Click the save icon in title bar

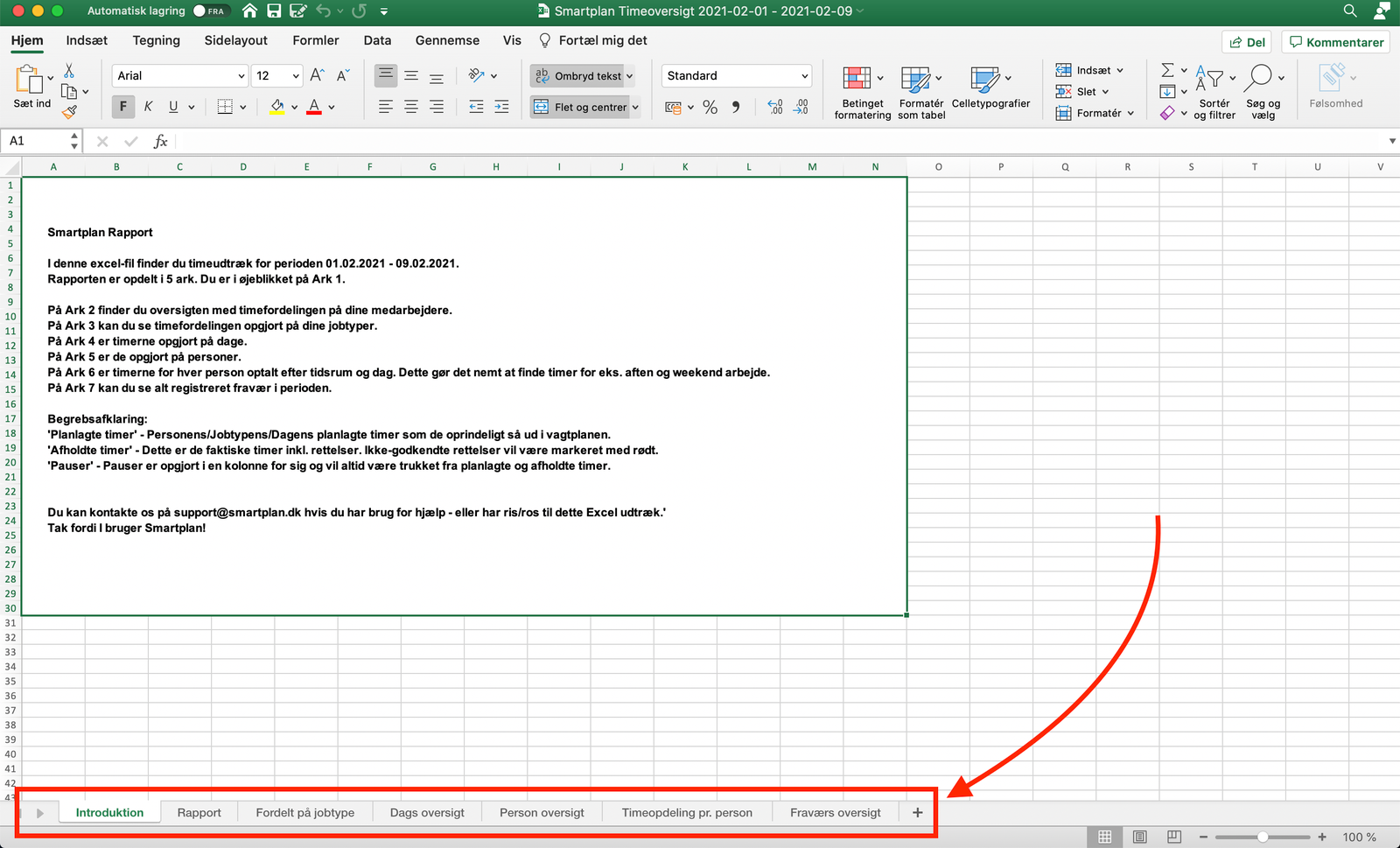(x=274, y=11)
